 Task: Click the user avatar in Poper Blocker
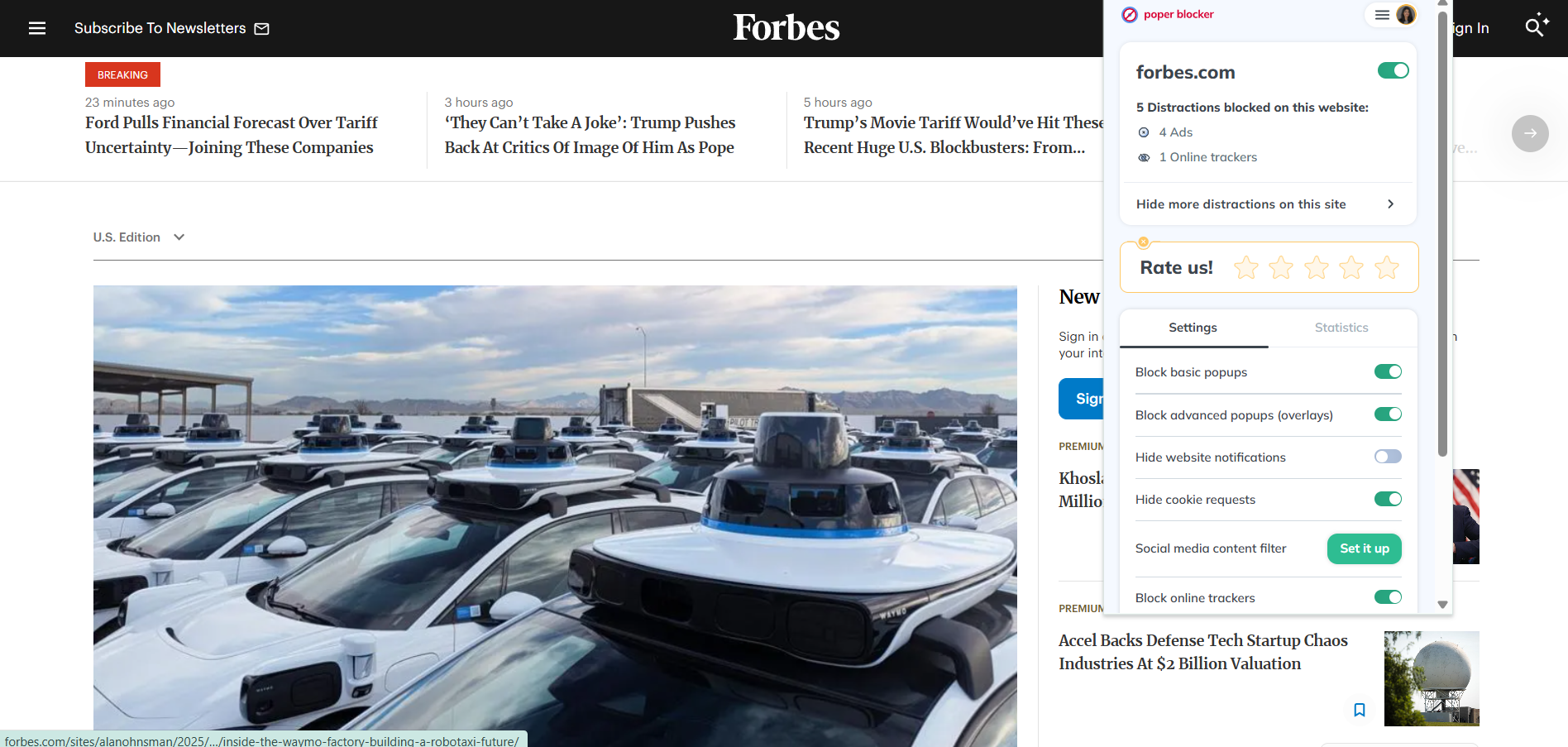pyautogui.click(x=1406, y=15)
